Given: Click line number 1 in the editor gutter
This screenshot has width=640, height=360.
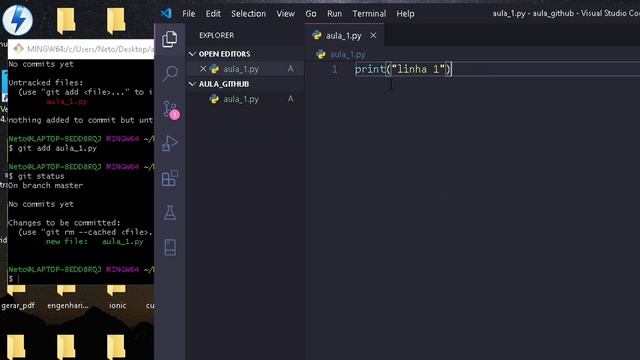Looking at the screenshot, I should [335, 69].
